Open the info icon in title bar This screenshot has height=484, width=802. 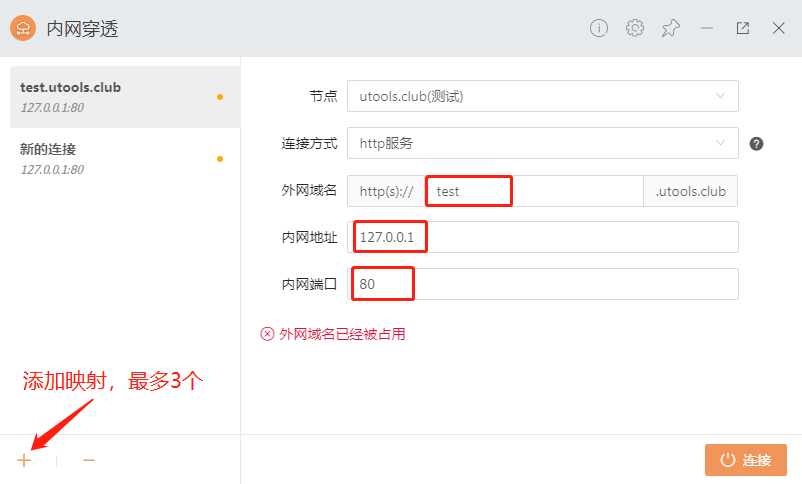[599, 28]
